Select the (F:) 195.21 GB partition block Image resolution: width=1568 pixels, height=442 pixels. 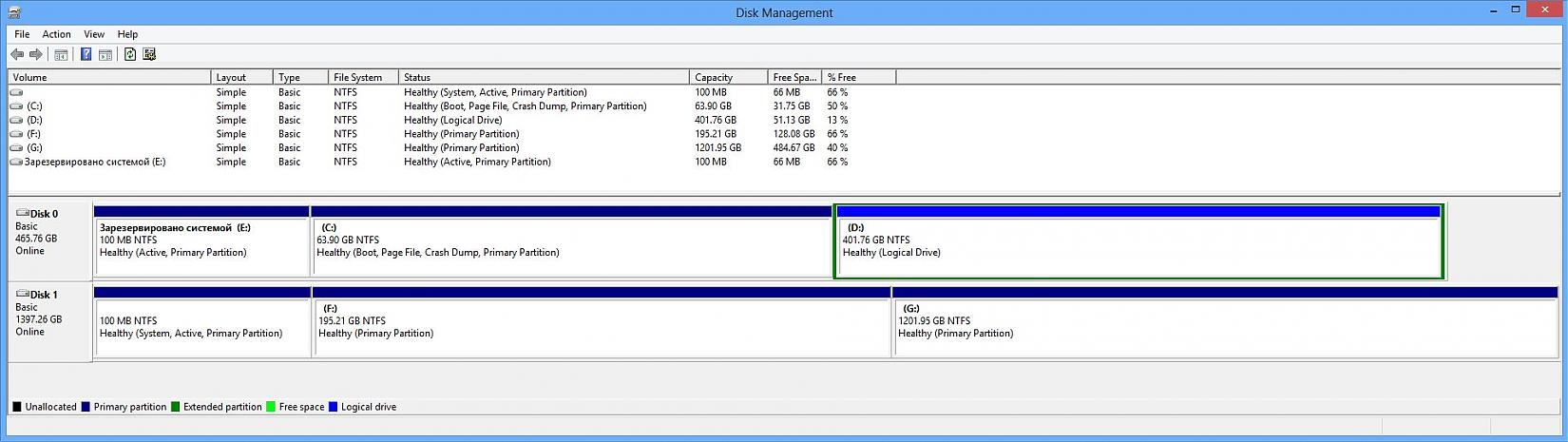(601, 328)
